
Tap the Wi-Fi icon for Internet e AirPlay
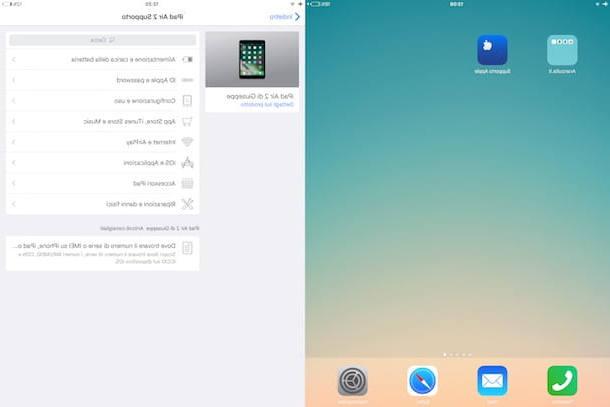click(x=187, y=142)
